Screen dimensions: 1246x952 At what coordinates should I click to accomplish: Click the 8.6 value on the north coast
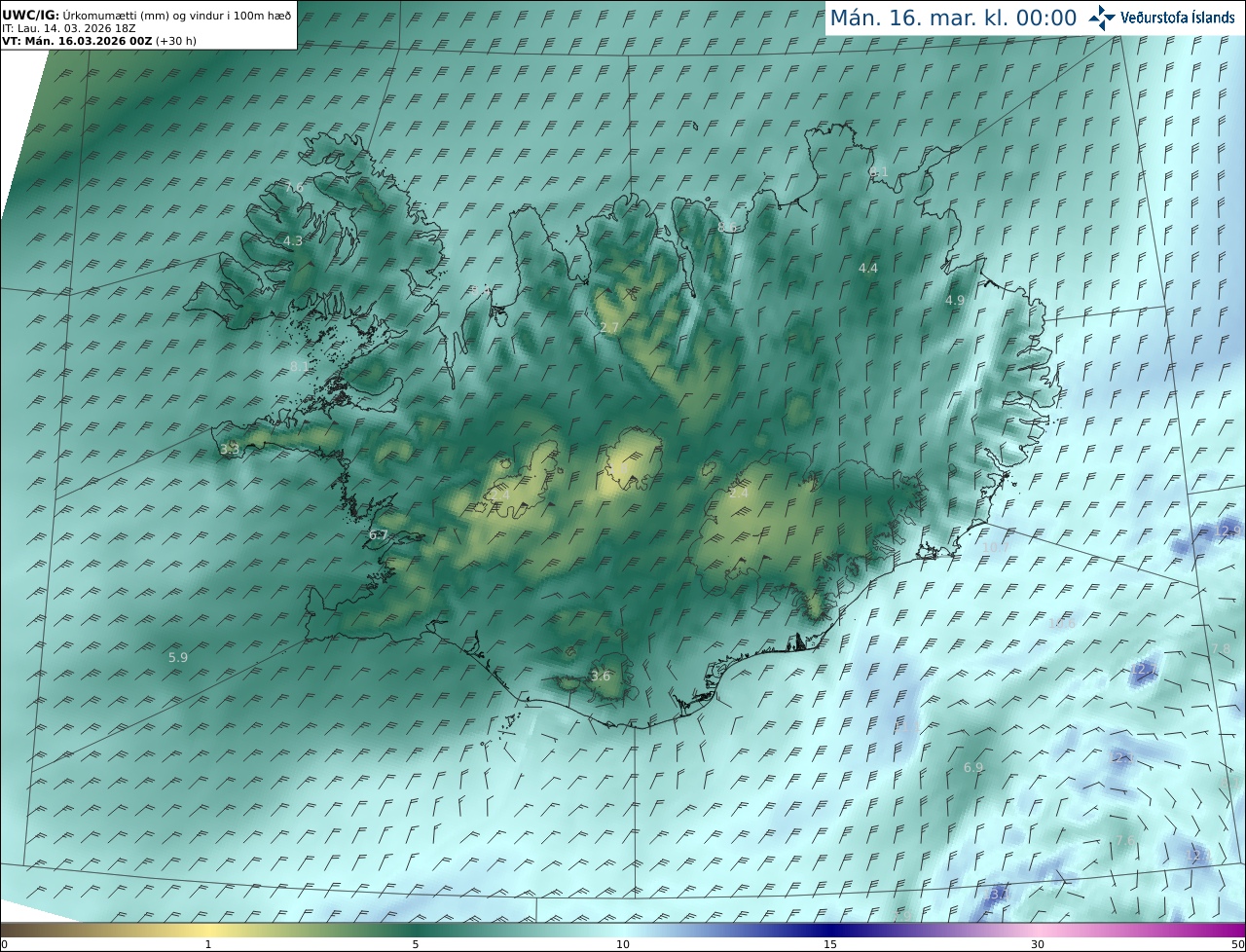(x=727, y=227)
